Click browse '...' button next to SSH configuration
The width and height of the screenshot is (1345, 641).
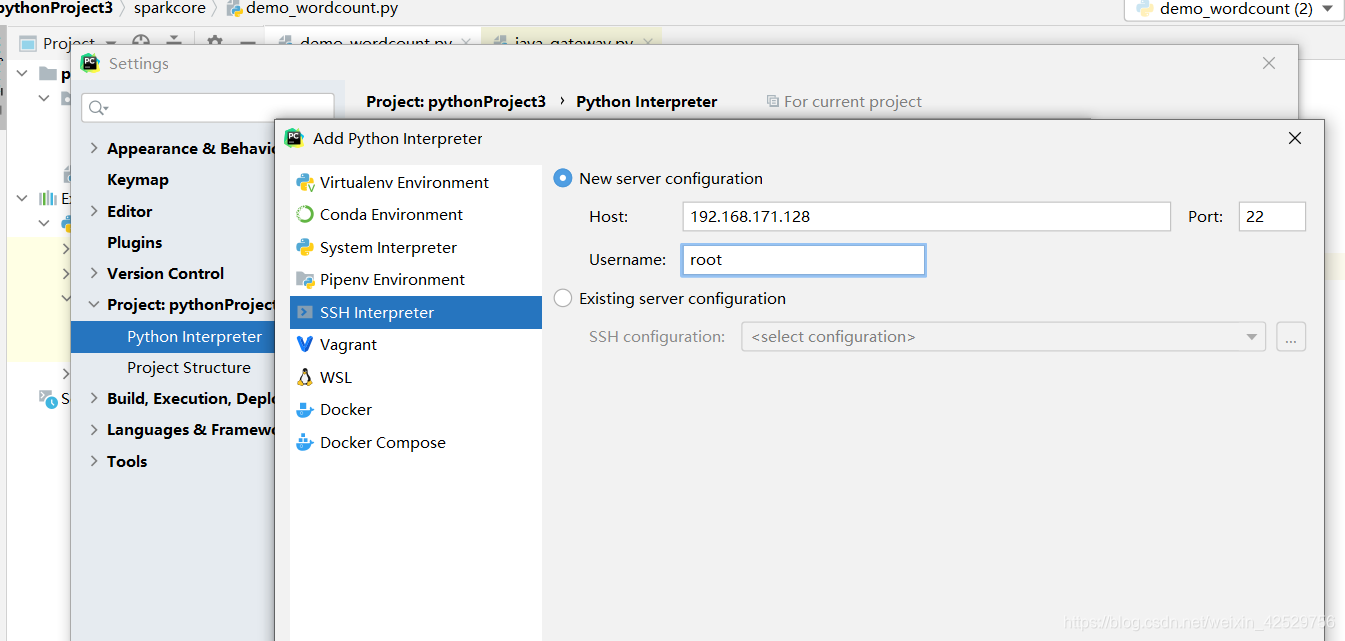pyautogui.click(x=1291, y=337)
